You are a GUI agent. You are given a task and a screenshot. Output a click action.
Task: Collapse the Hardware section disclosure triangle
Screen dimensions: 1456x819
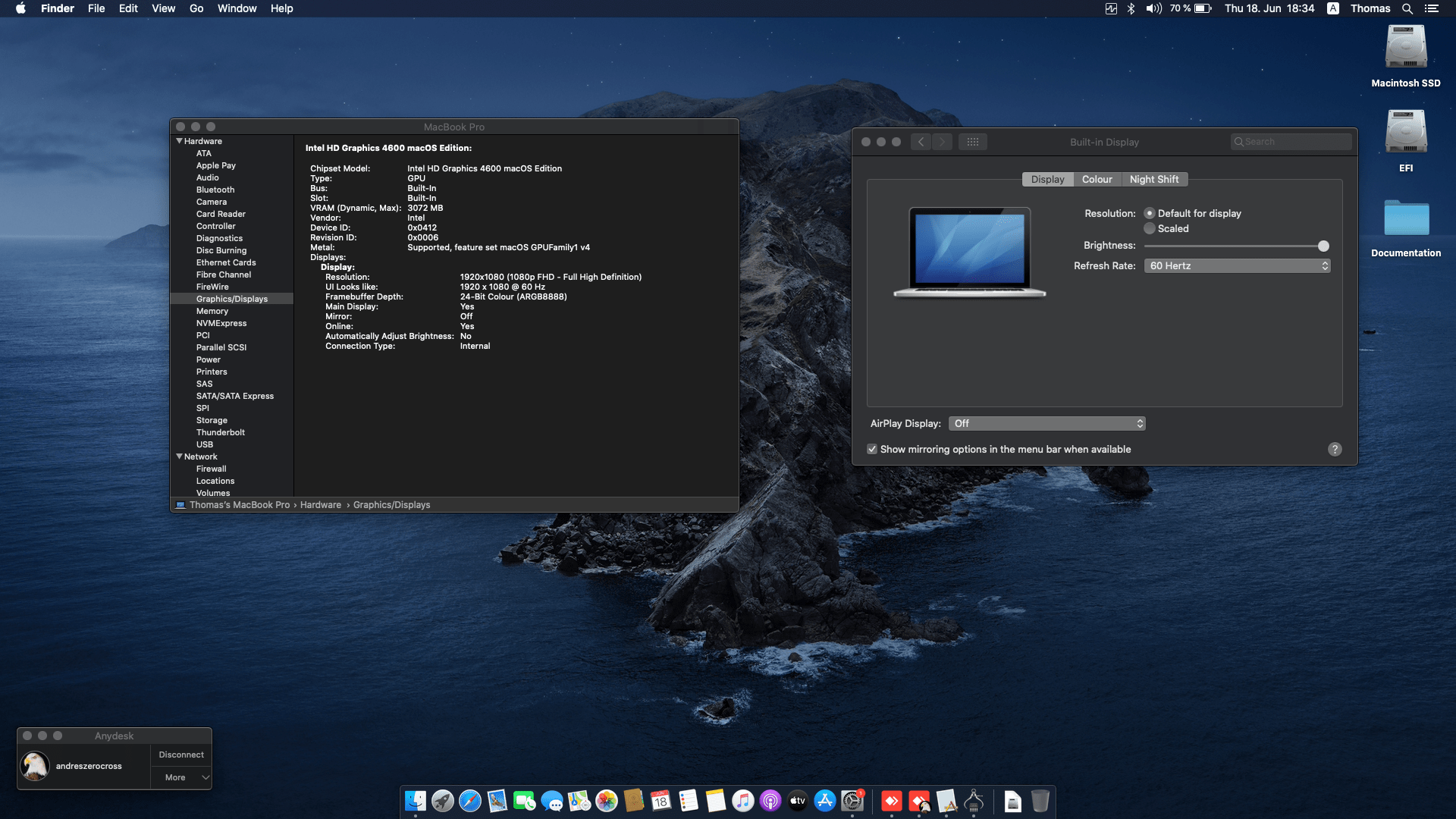click(x=180, y=141)
